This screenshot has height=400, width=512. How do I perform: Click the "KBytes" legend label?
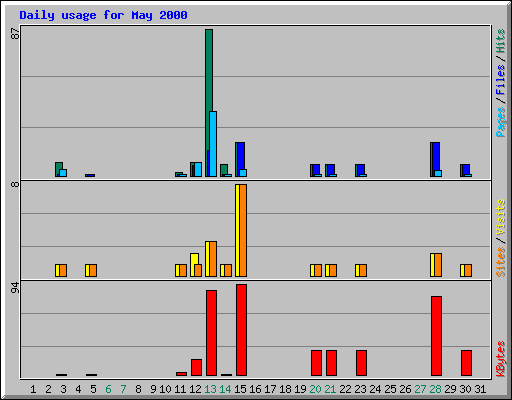coord(500,359)
